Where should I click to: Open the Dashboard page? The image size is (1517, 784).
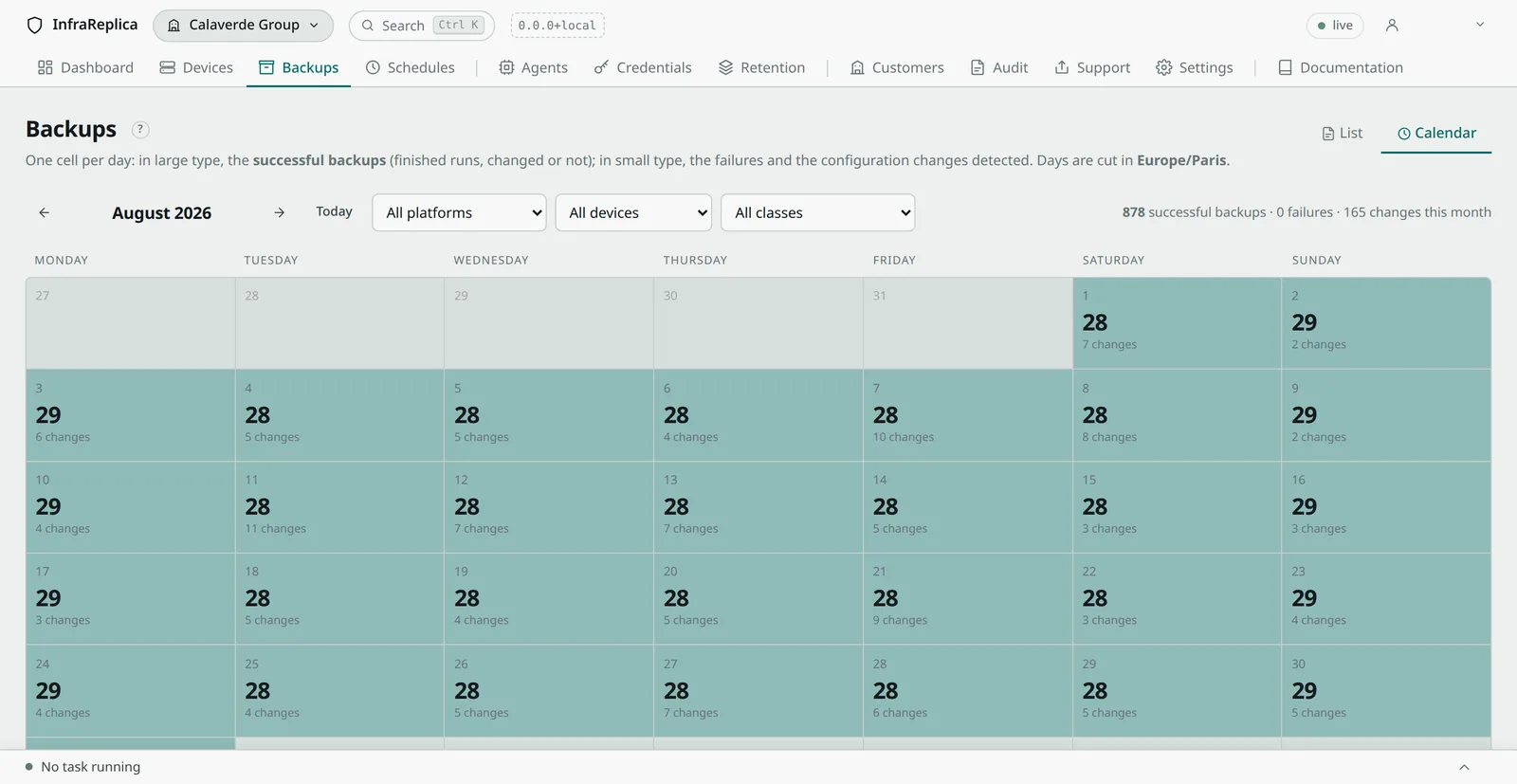[85, 67]
